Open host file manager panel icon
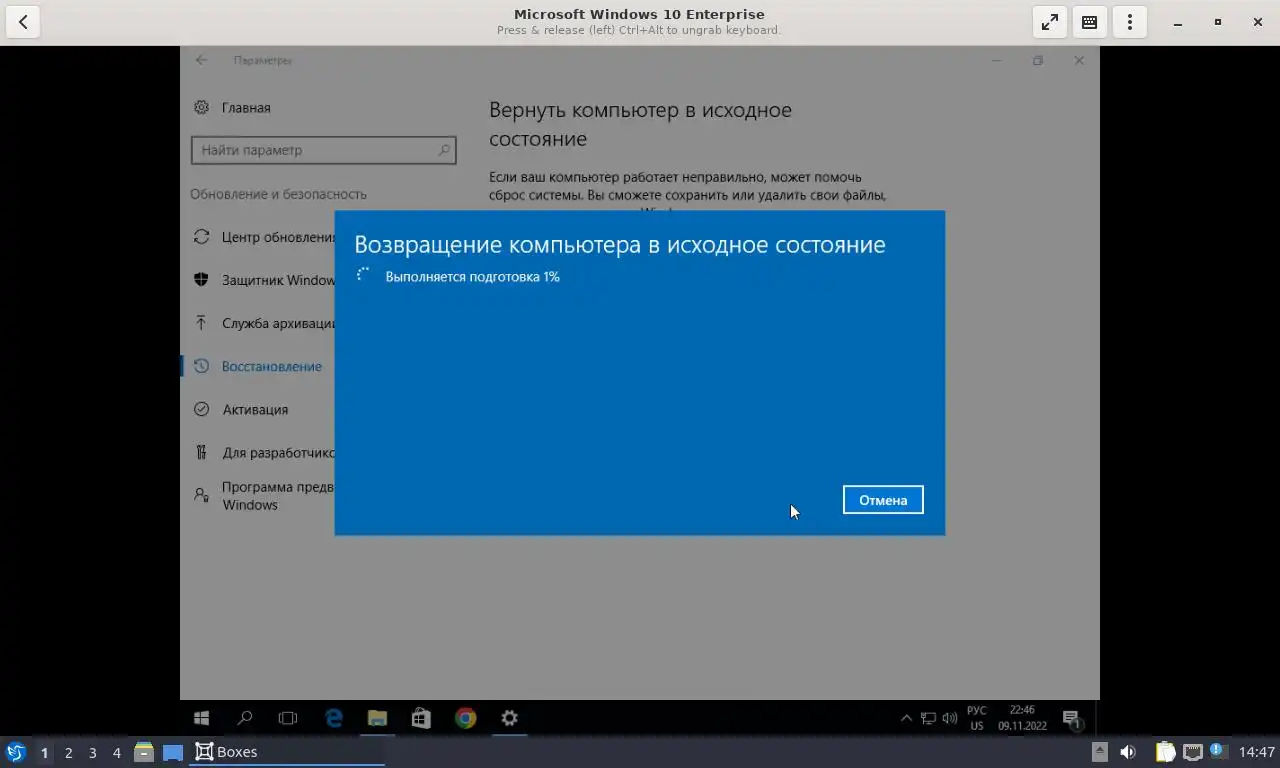Image resolution: width=1280 pixels, height=768 pixels. click(x=144, y=752)
